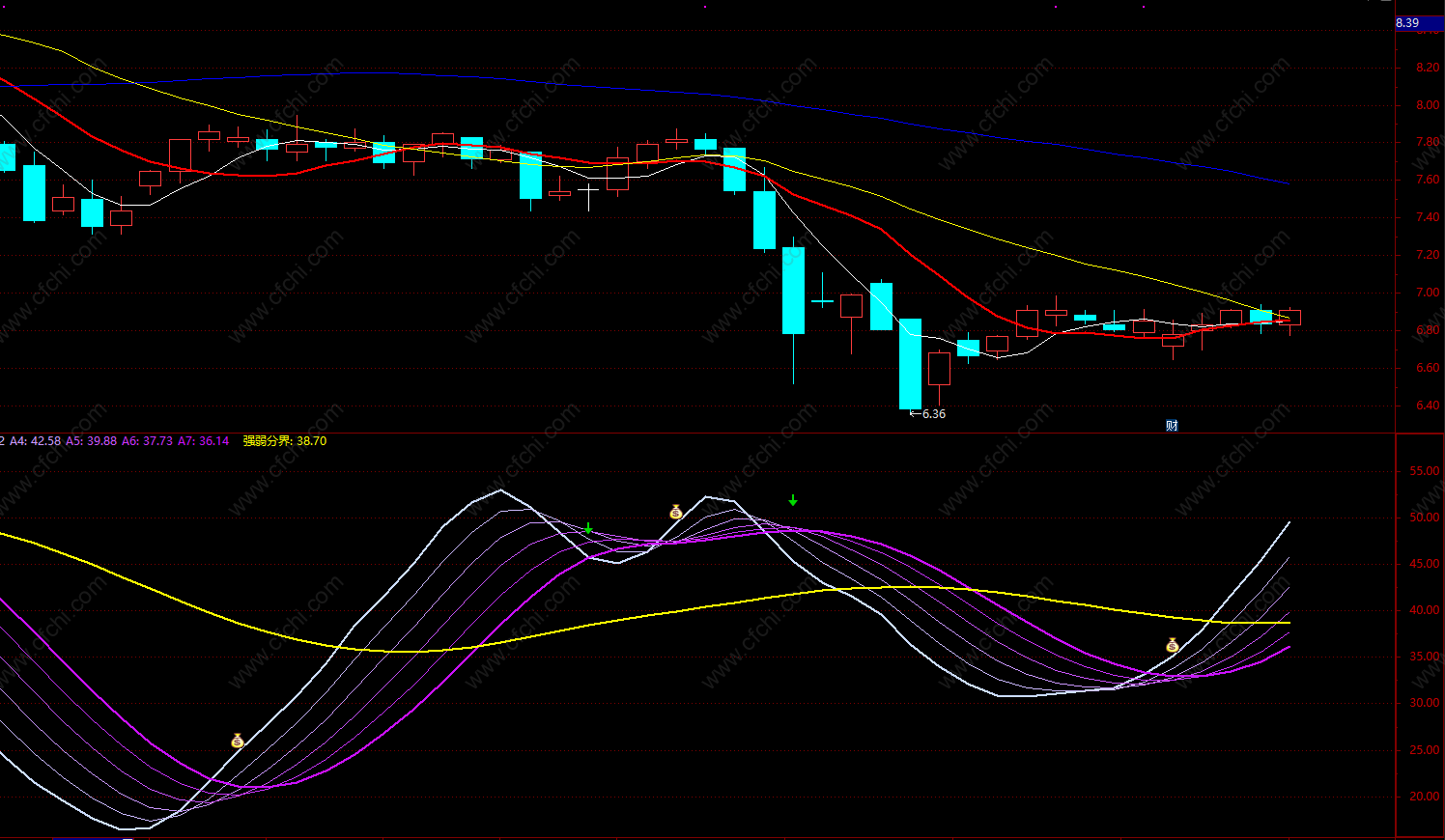Viewport: 1445px width, 840px height.
Task: Click the 6.80 price axis label
Action: click(x=1428, y=330)
